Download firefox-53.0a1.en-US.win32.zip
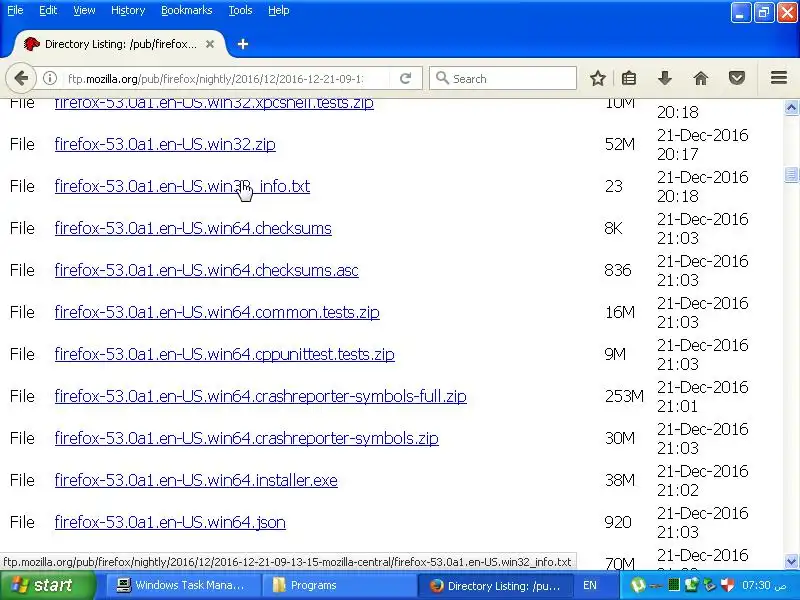The width and height of the screenshot is (800, 600). (165, 144)
